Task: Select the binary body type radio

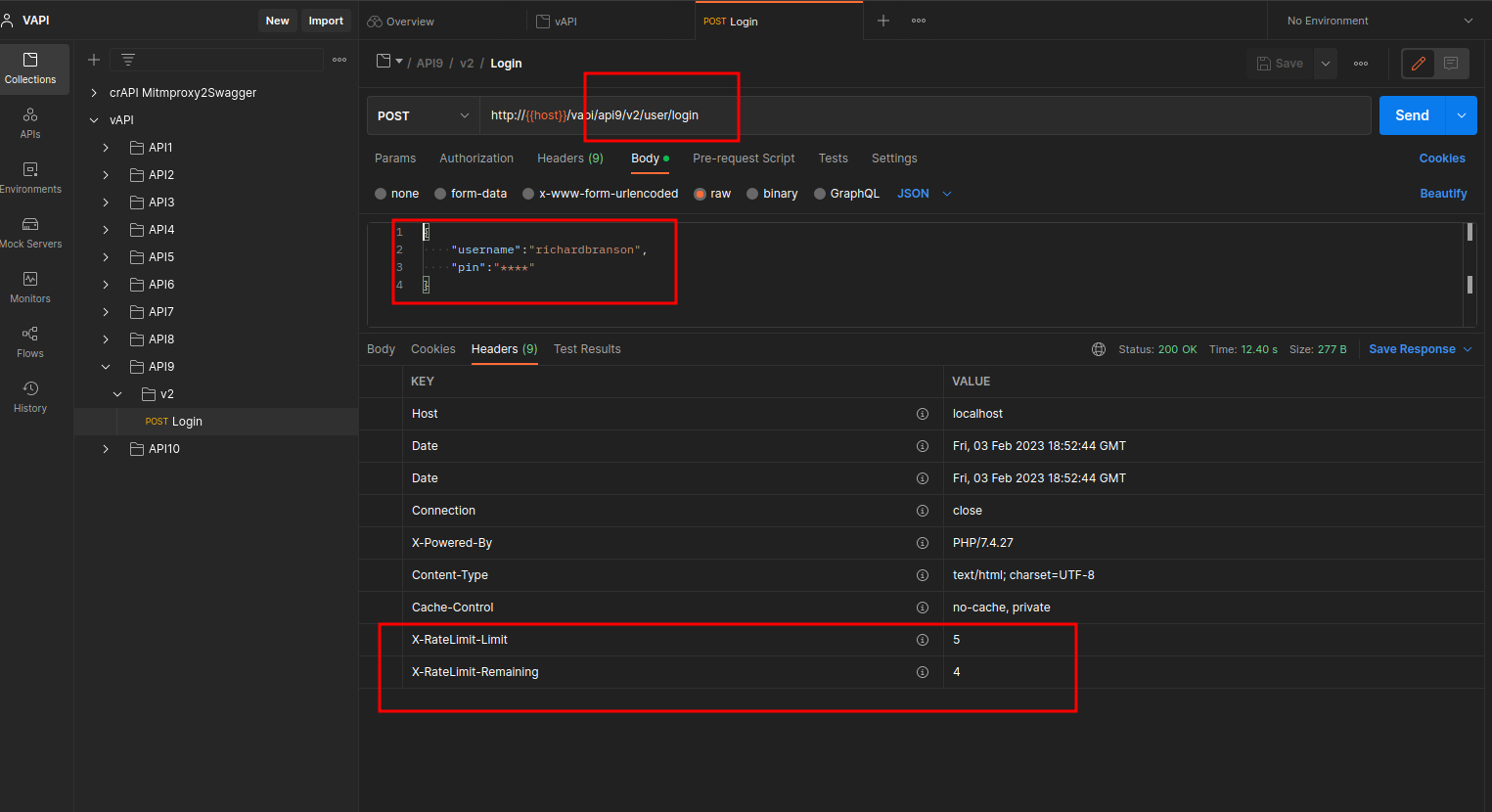Action: (752, 194)
